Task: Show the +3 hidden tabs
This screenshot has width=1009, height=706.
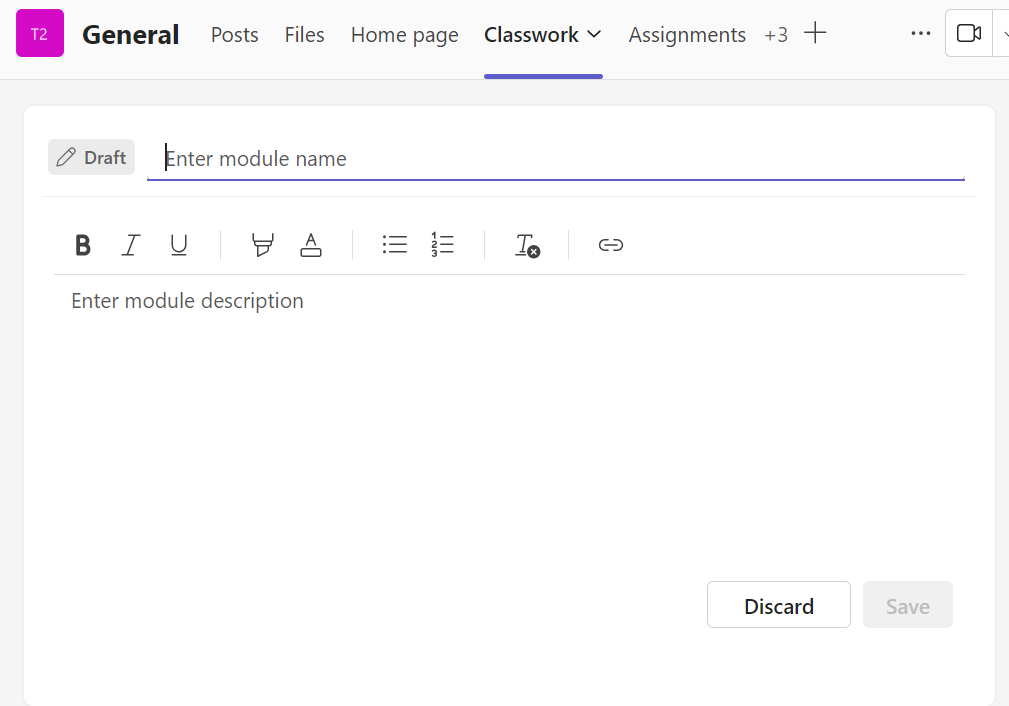Action: [x=776, y=35]
